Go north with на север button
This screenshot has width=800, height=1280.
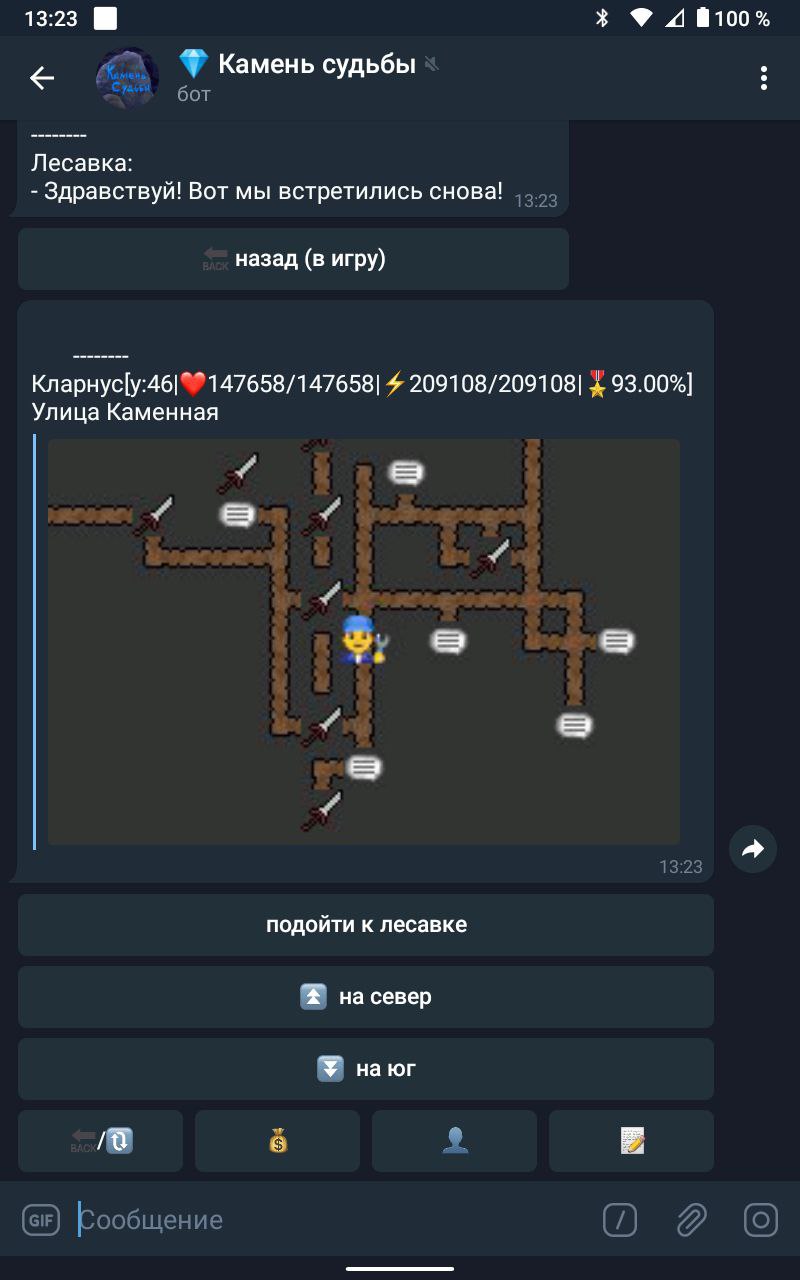point(366,997)
